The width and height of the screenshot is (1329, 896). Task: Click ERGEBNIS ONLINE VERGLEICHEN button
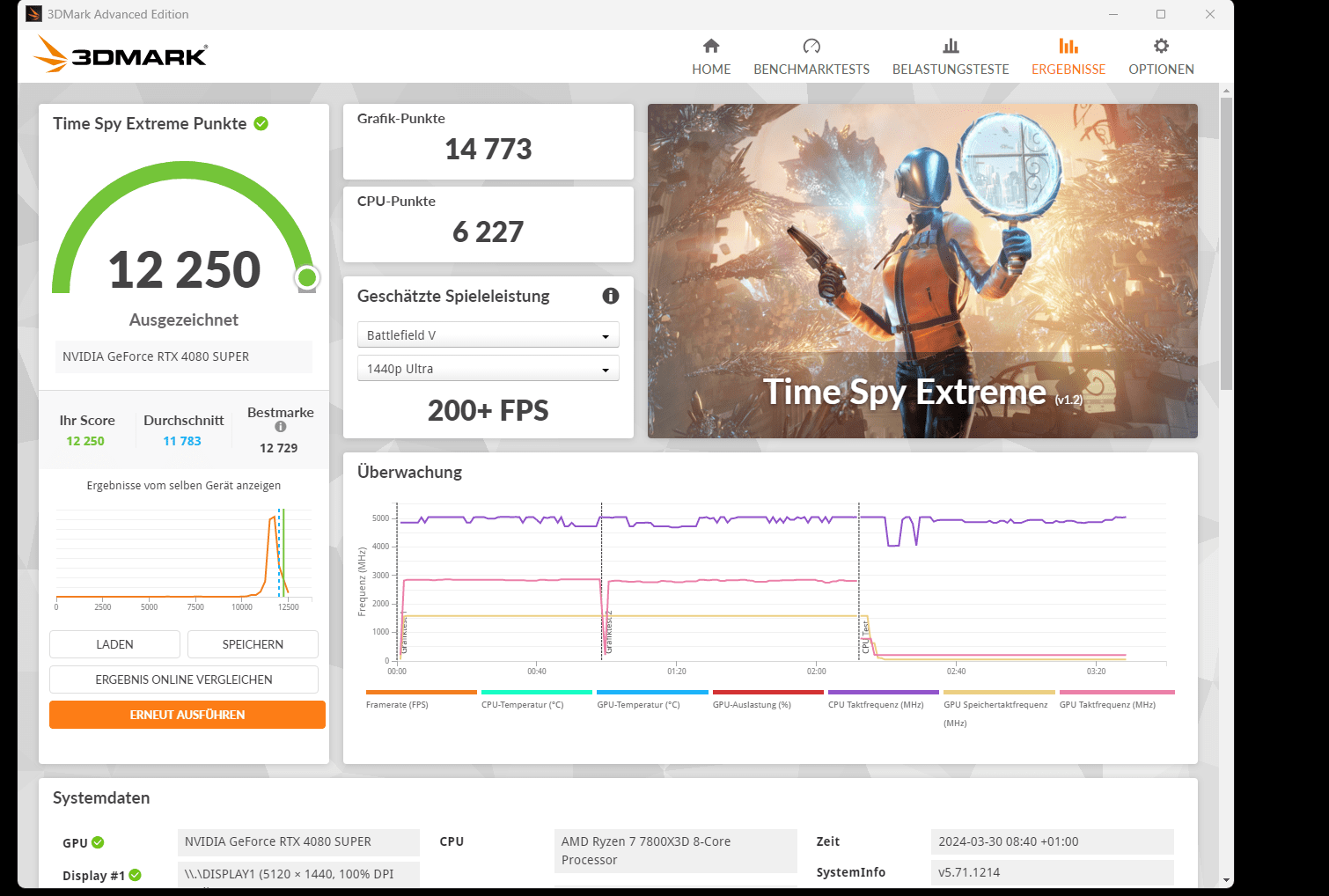[184, 679]
